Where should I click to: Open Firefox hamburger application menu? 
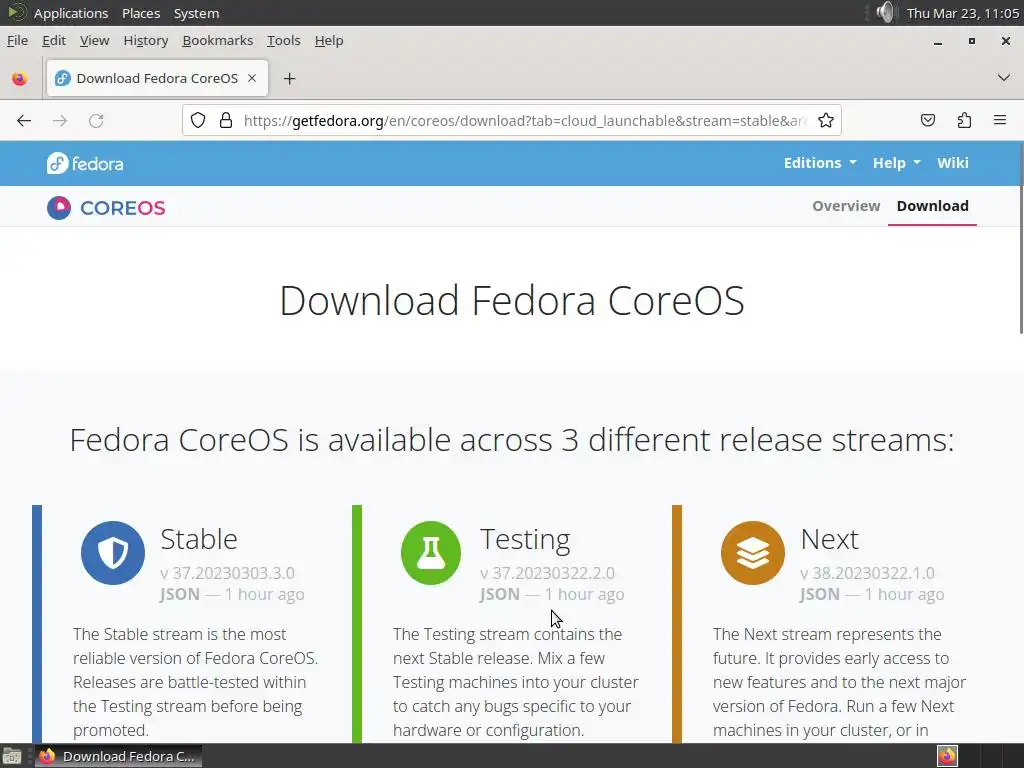coord(1000,120)
